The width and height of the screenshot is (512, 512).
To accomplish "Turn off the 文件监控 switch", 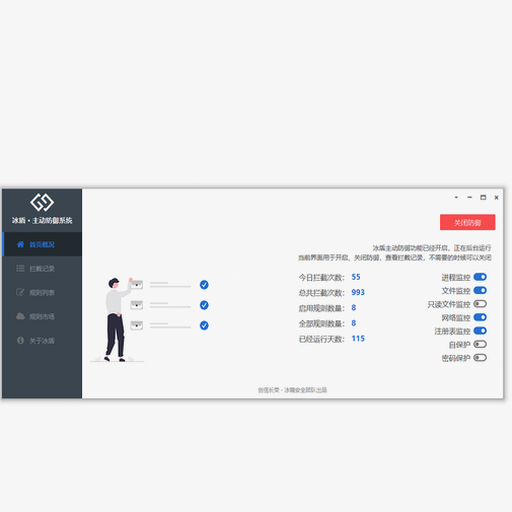I will pyautogui.click(x=480, y=290).
